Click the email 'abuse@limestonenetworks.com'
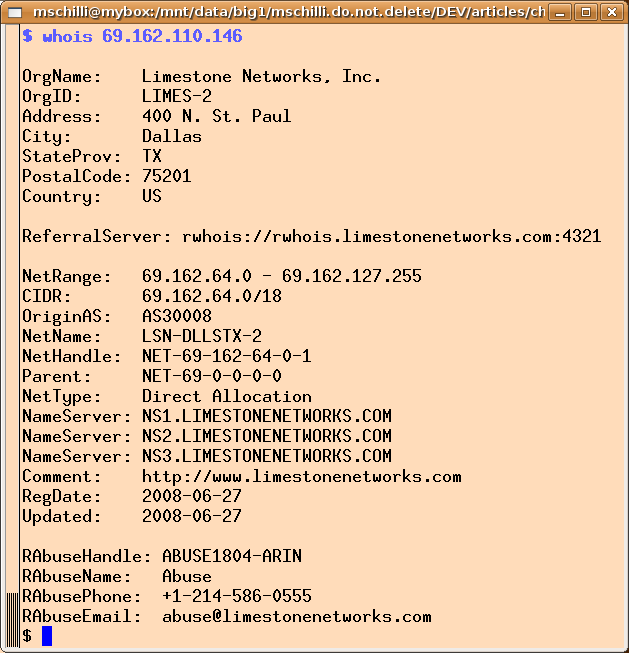This screenshot has width=629, height=653. coord(297,616)
